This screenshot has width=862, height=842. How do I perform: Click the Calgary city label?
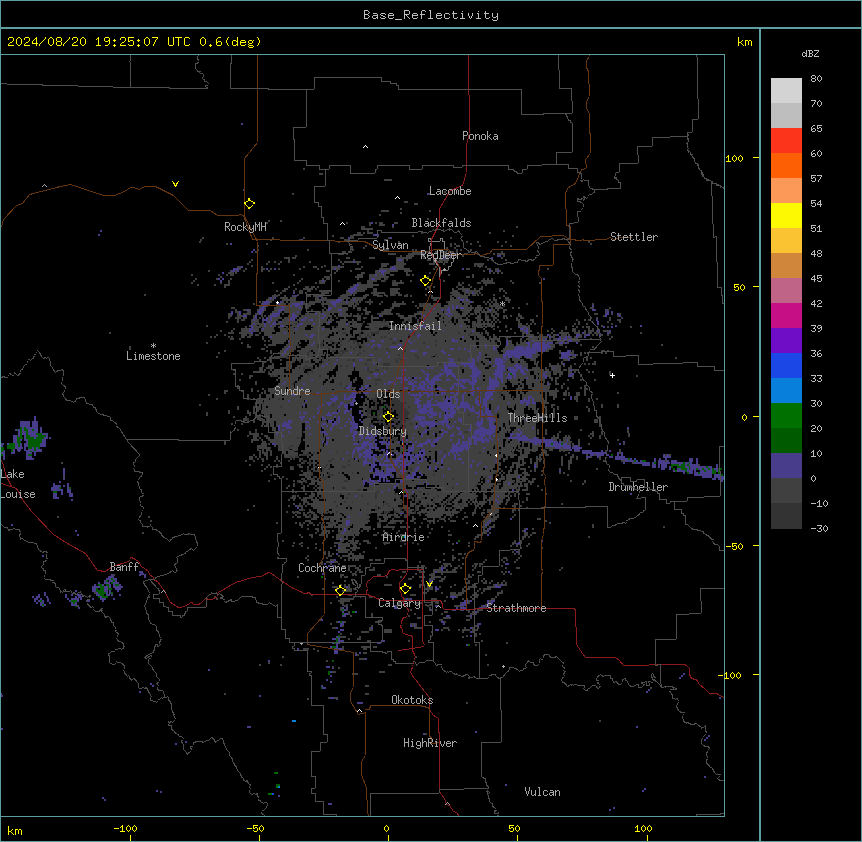pos(399,603)
